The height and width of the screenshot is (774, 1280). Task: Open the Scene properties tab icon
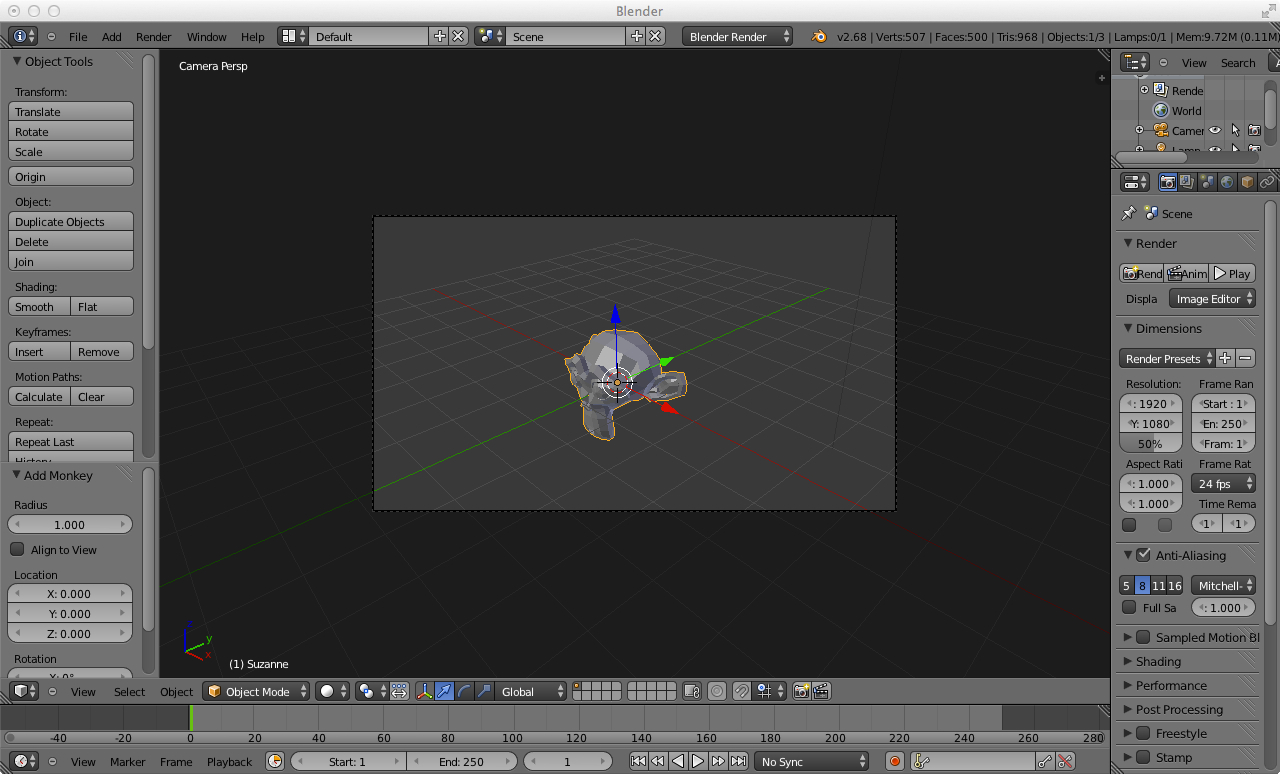tap(1207, 182)
